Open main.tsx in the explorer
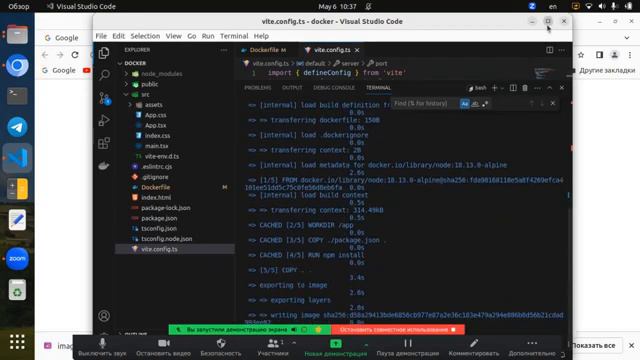 coord(157,146)
